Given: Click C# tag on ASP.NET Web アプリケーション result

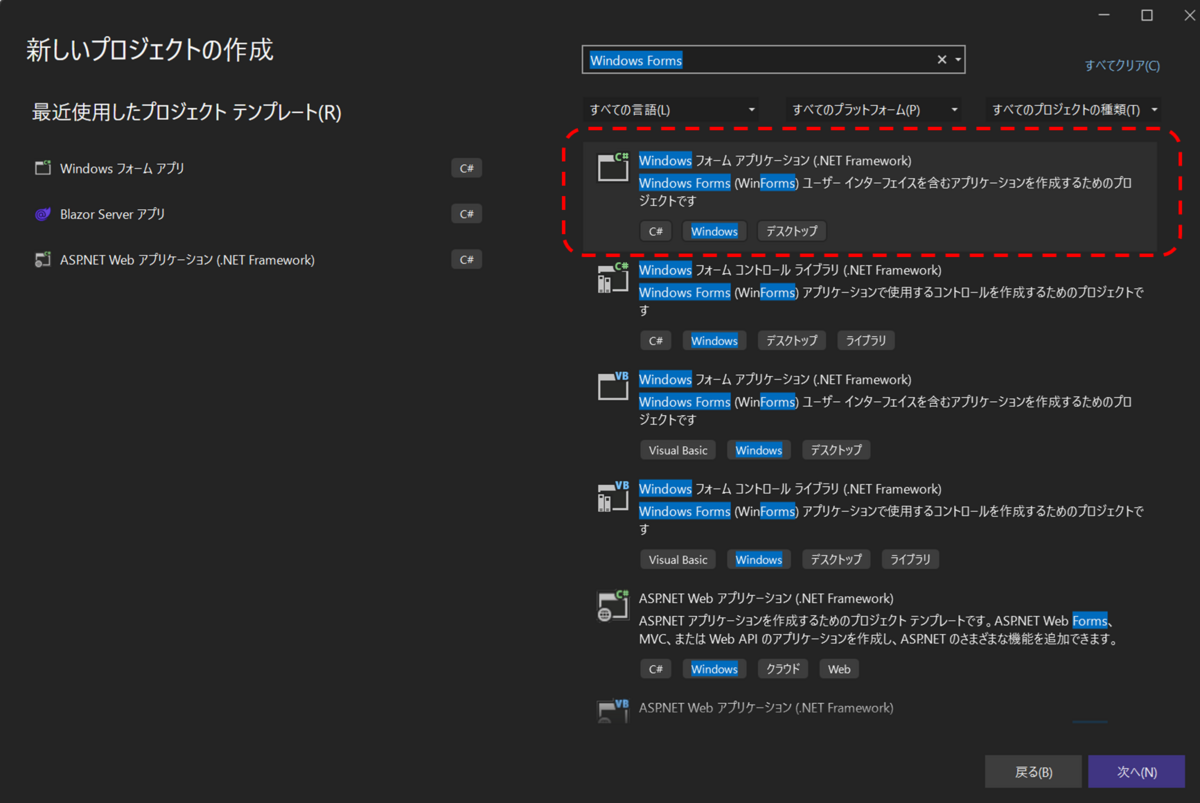Looking at the screenshot, I should 656,669.
